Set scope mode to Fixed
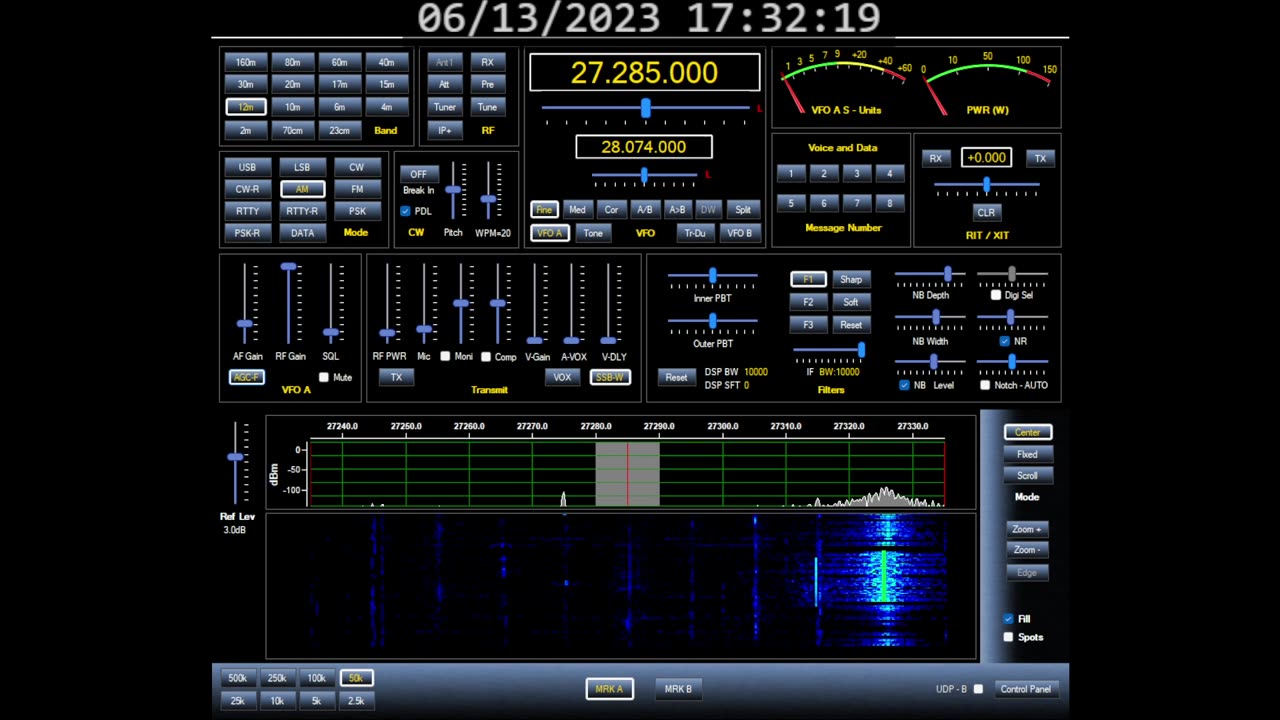Image resolution: width=1280 pixels, height=720 pixels. 1027,454
